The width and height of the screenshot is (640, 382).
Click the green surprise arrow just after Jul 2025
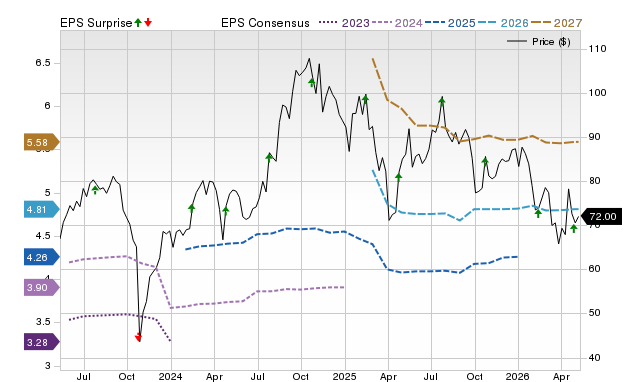click(442, 101)
